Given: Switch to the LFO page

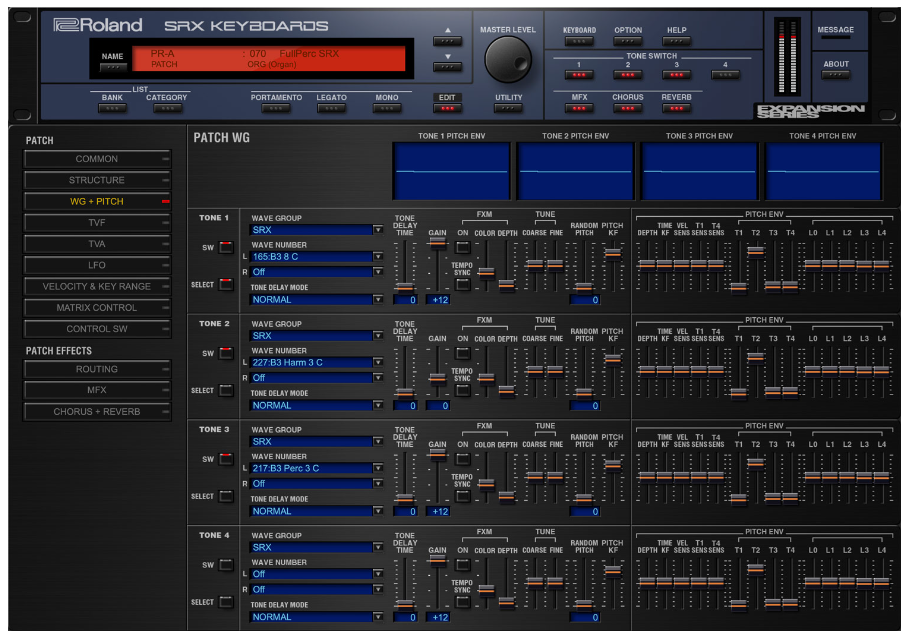Looking at the screenshot, I should click(x=97, y=265).
